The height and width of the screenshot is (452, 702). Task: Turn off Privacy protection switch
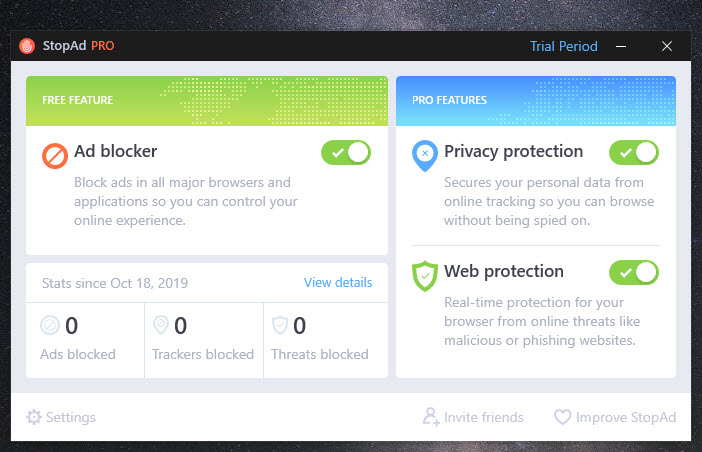click(634, 152)
